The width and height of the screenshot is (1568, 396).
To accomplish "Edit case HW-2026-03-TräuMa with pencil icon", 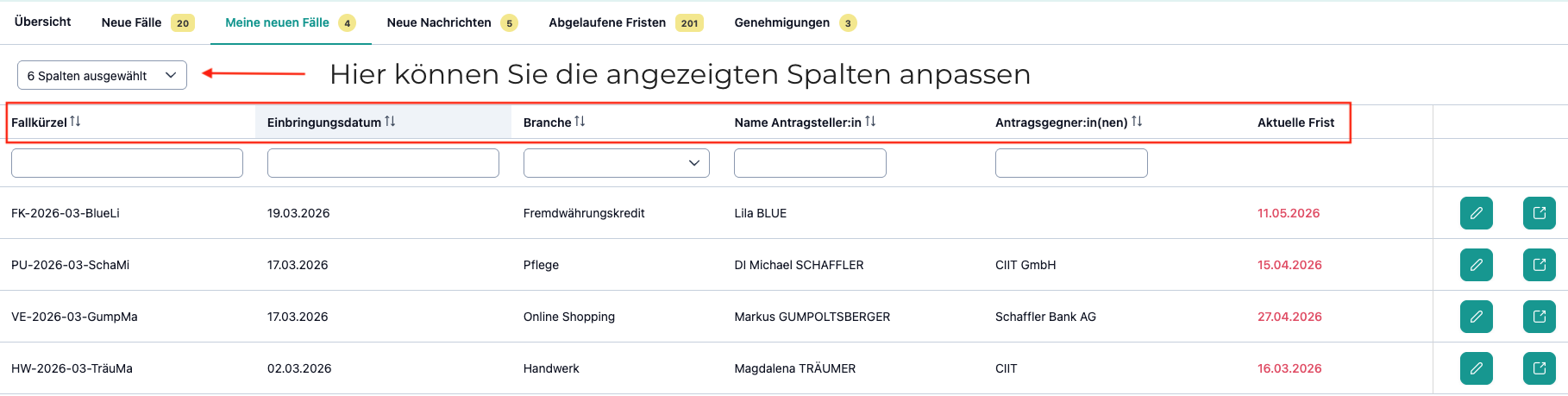I will tap(1476, 368).
